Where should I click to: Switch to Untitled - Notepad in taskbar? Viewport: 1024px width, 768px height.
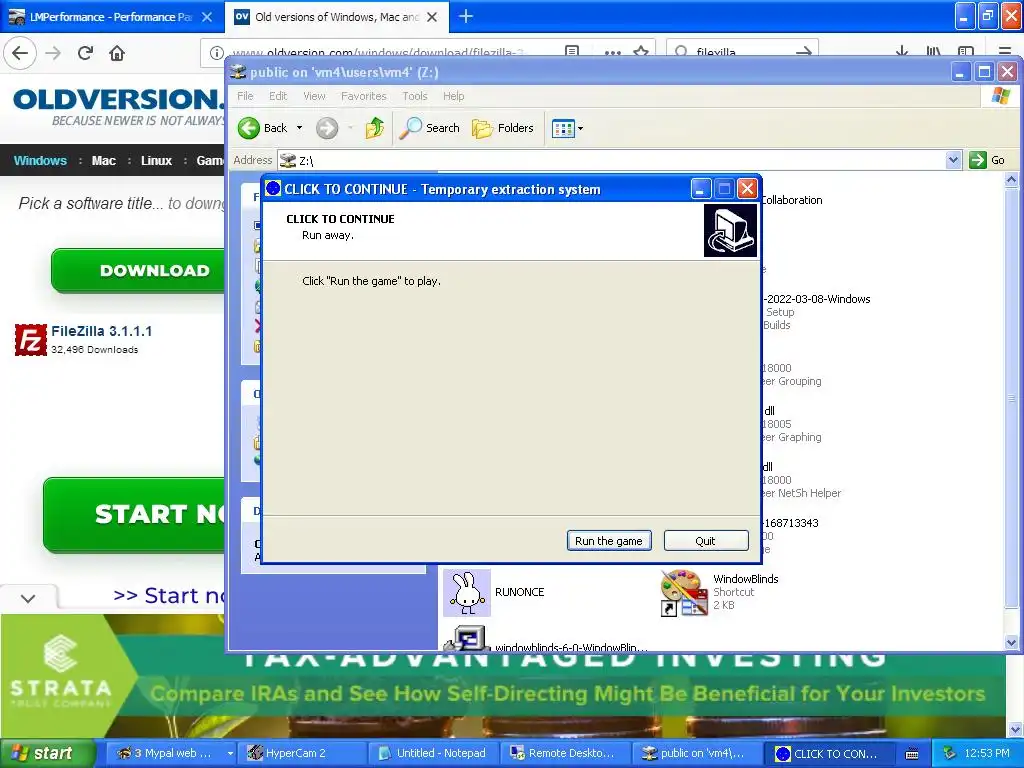click(x=433, y=753)
